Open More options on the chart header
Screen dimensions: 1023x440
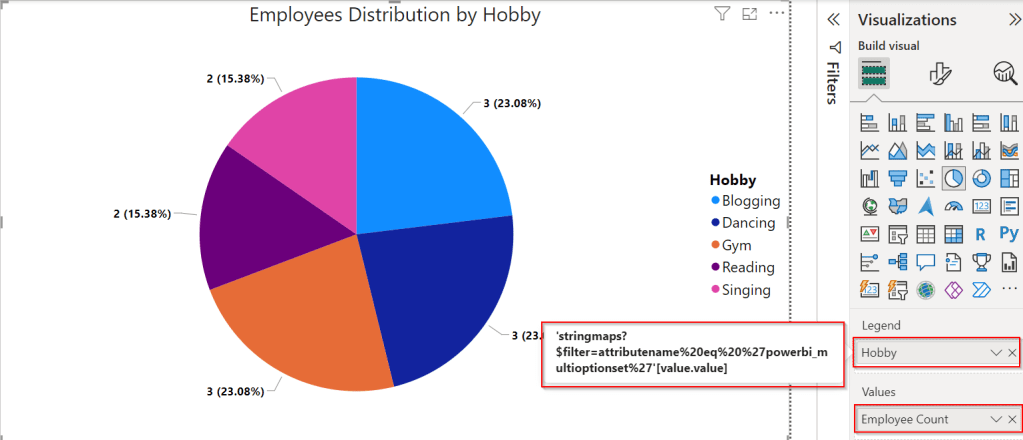coord(777,14)
